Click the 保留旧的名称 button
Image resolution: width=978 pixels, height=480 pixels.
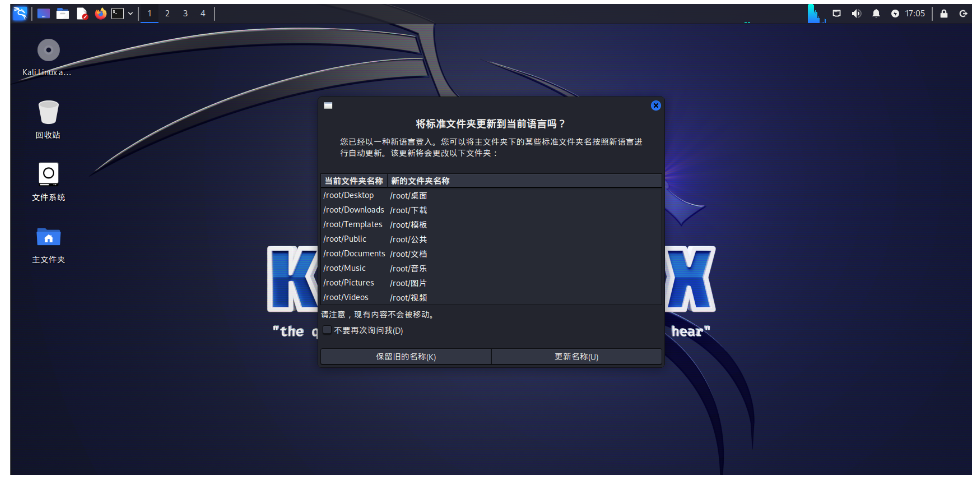click(405, 356)
